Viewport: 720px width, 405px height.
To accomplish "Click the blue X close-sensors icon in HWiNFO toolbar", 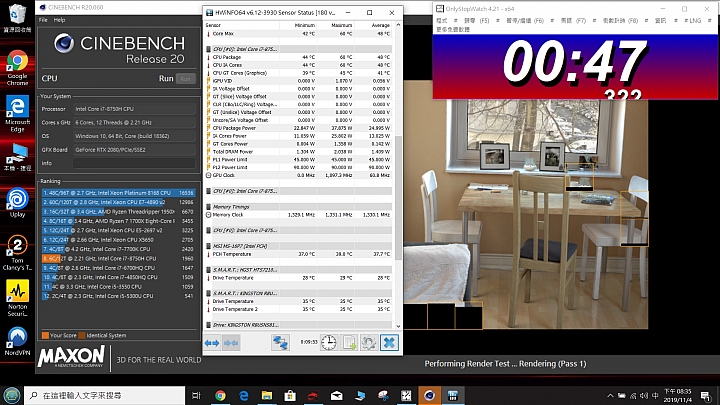I will [x=389, y=343].
